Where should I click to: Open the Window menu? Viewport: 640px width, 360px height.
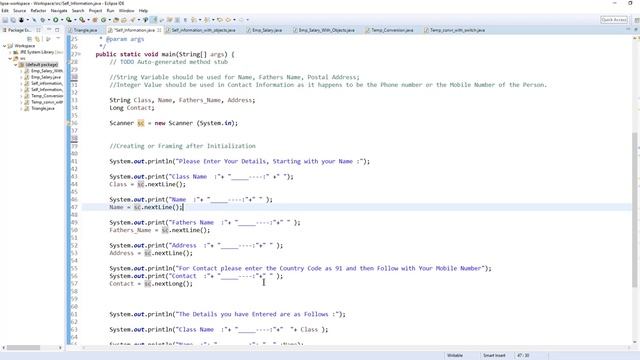click(x=127, y=11)
